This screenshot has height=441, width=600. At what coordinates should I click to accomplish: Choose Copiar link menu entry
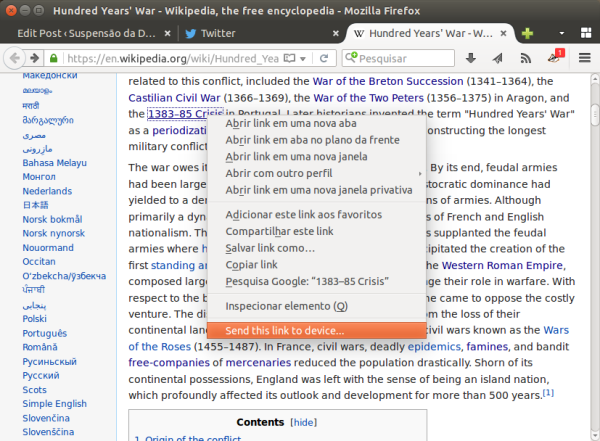click(x=317, y=265)
